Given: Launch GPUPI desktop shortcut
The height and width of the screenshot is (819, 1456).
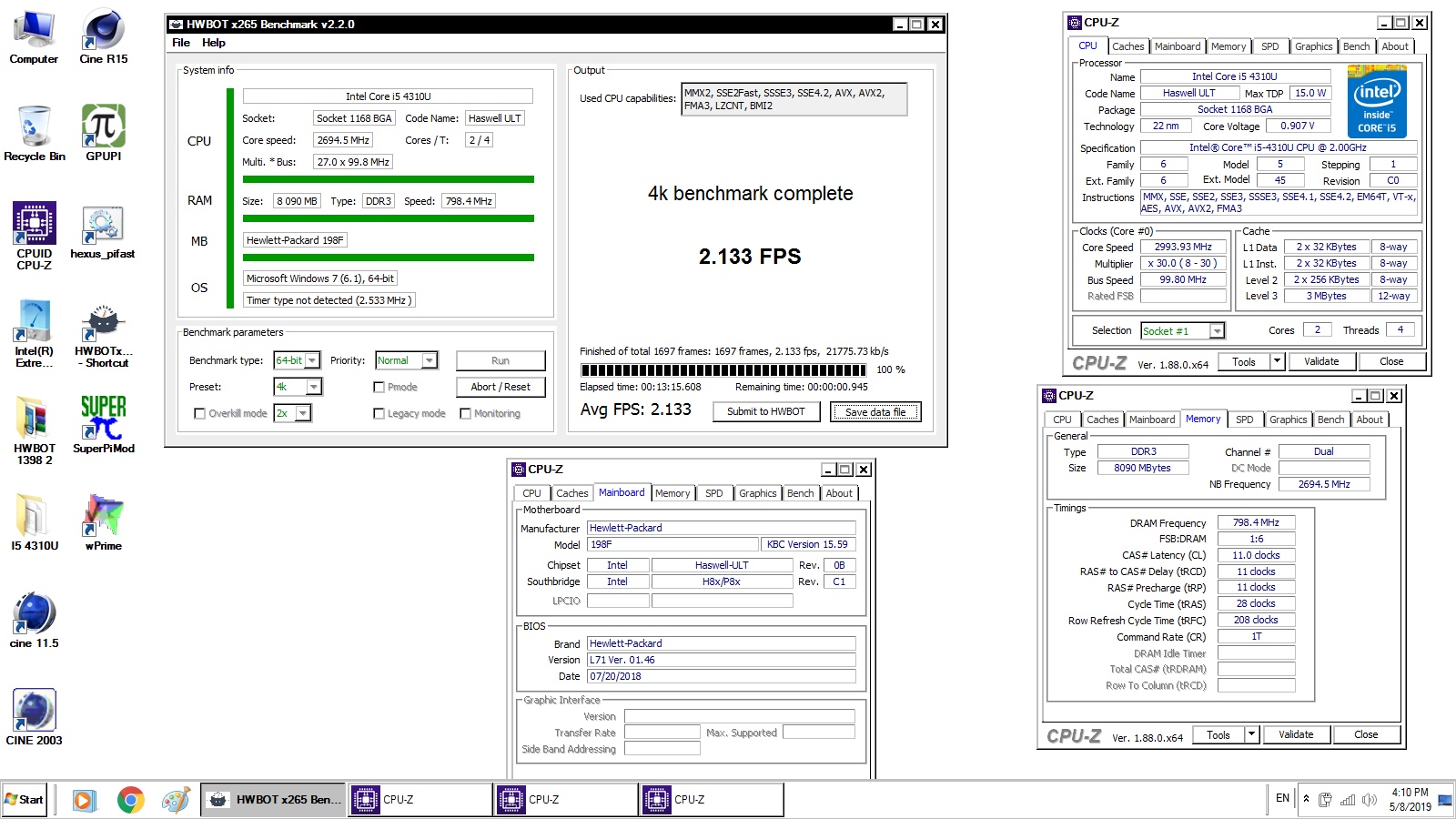Looking at the screenshot, I should (104, 134).
